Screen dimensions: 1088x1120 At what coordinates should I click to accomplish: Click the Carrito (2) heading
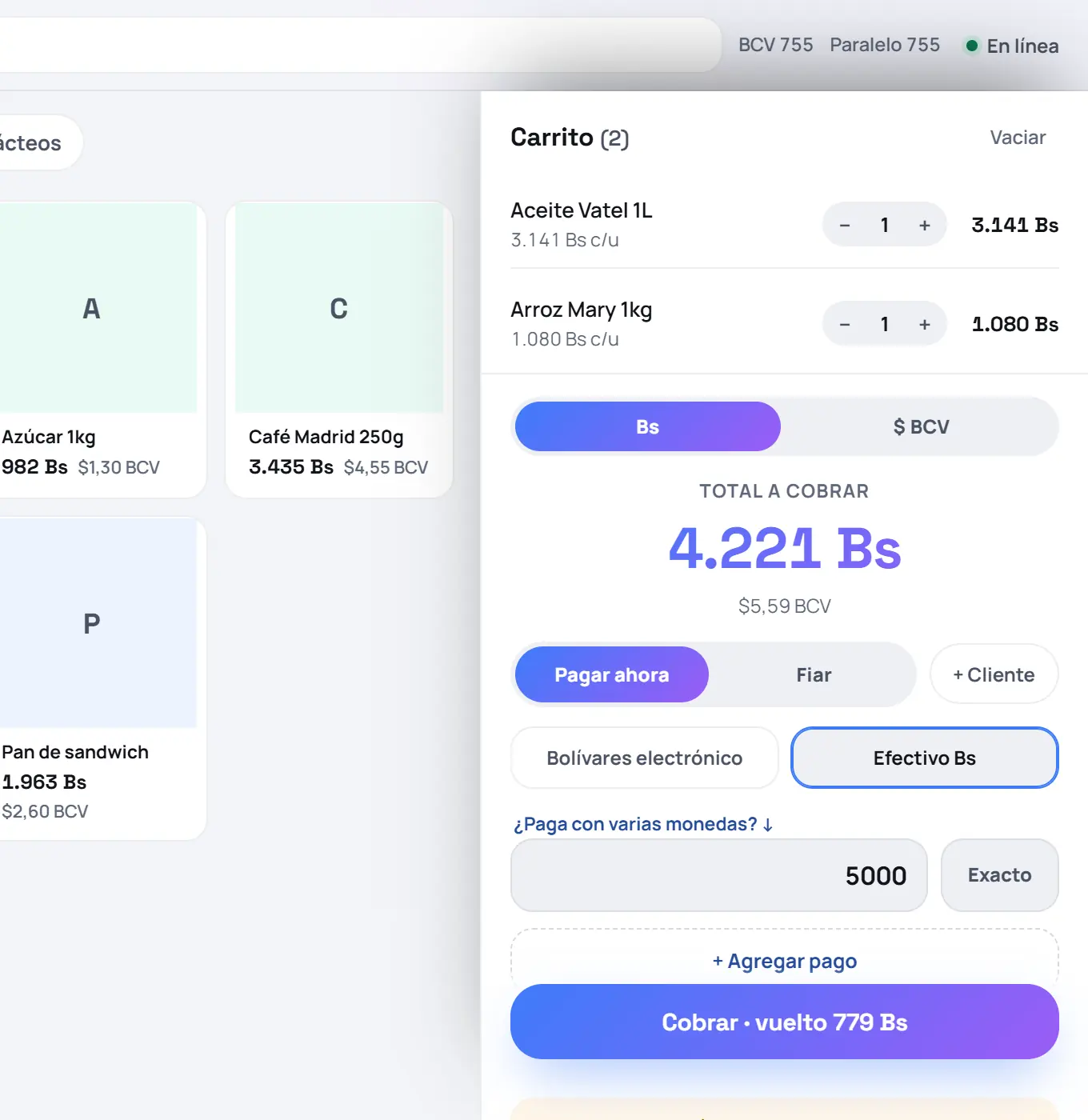pos(570,138)
